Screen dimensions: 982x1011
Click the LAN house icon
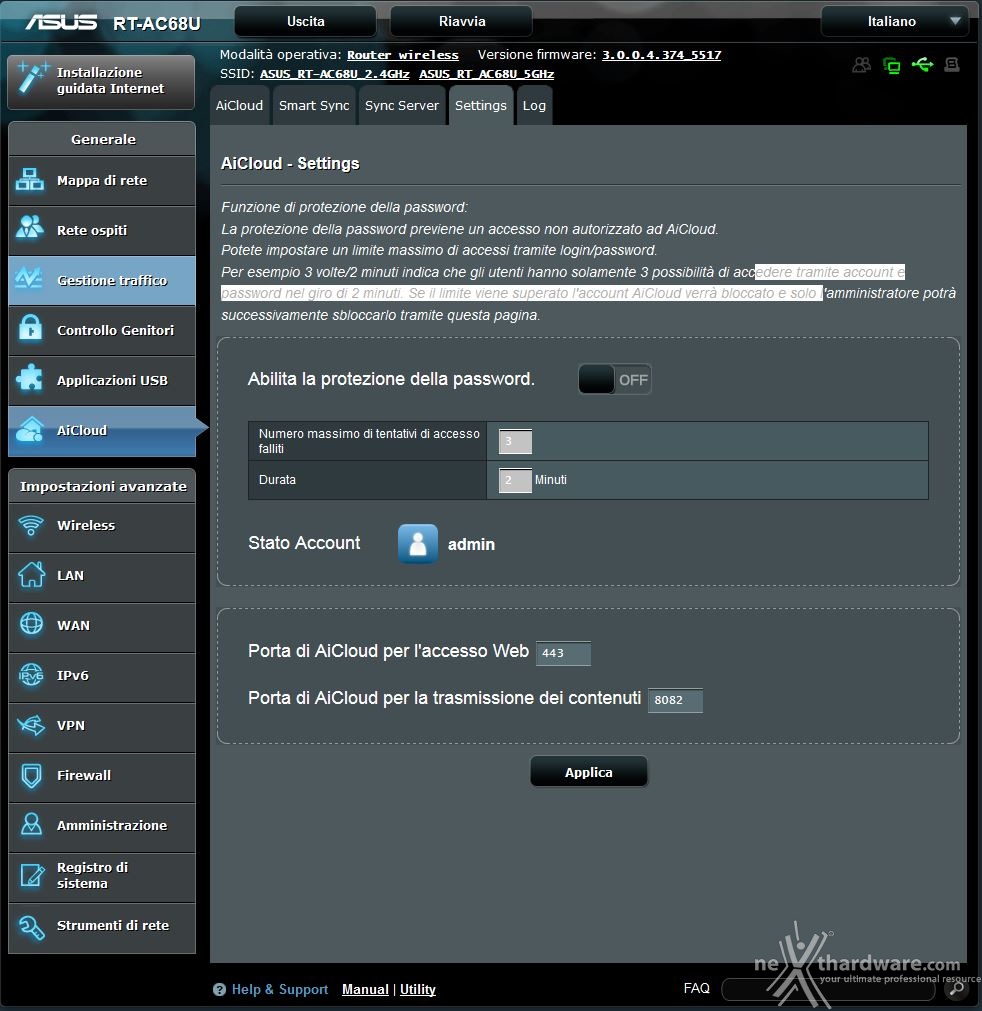[30, 574]
